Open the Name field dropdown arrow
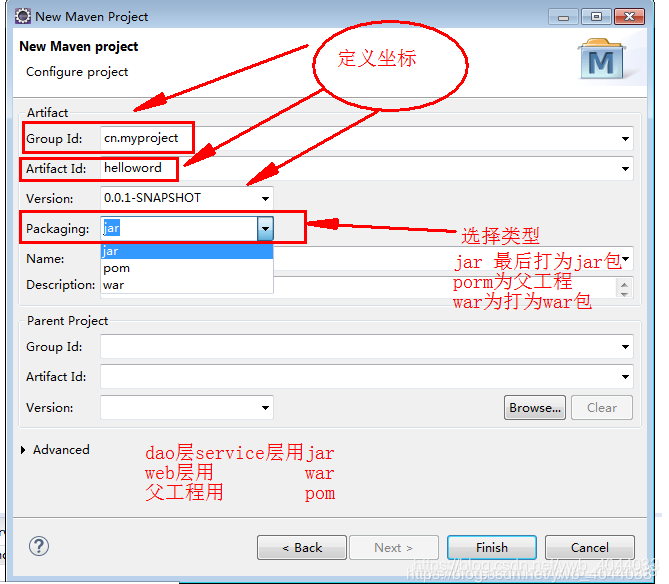Image resolution: width=669 pixels, height=584 pixels. point(626,259)
